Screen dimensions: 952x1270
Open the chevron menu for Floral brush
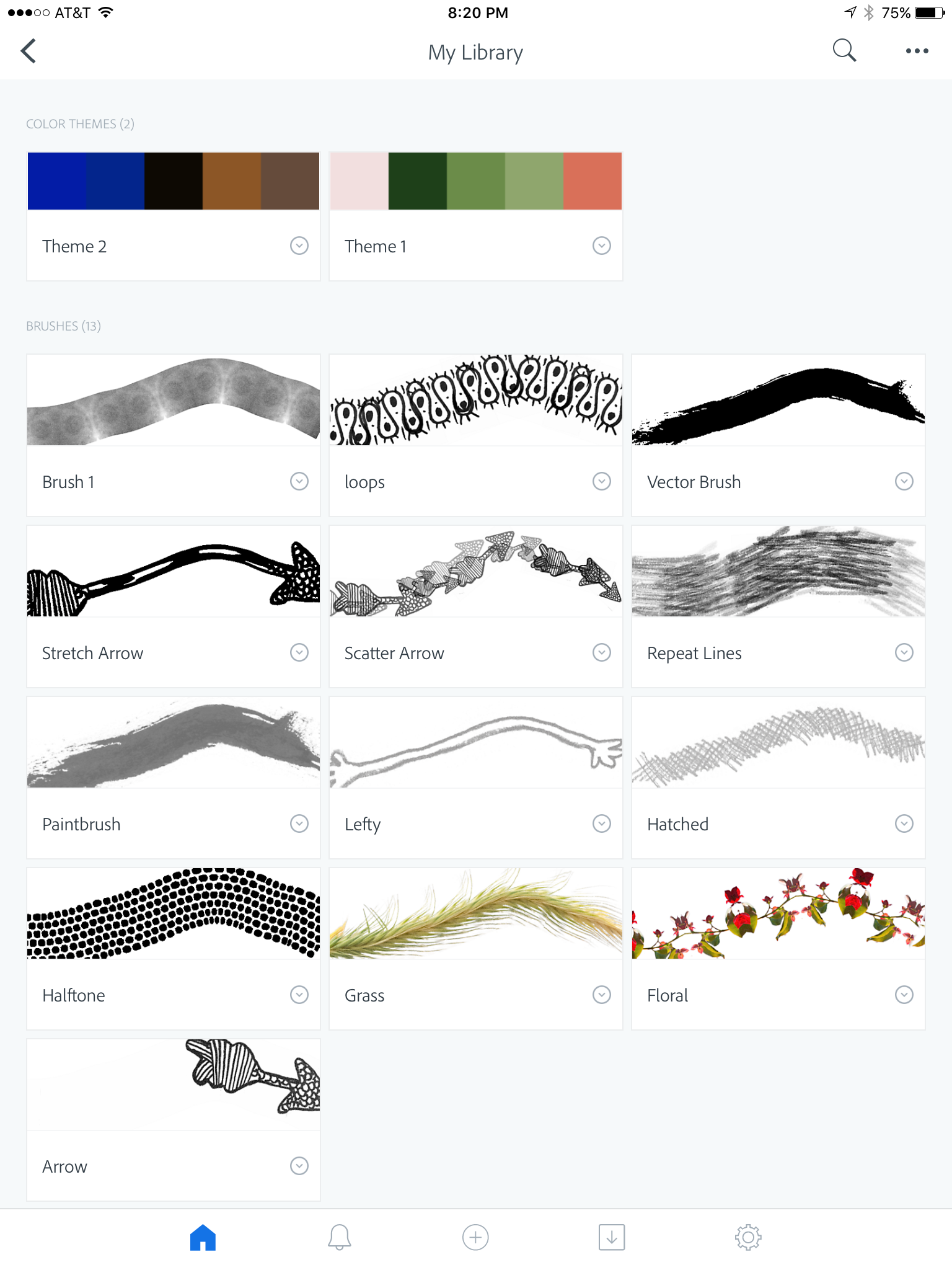click(904, 995)
